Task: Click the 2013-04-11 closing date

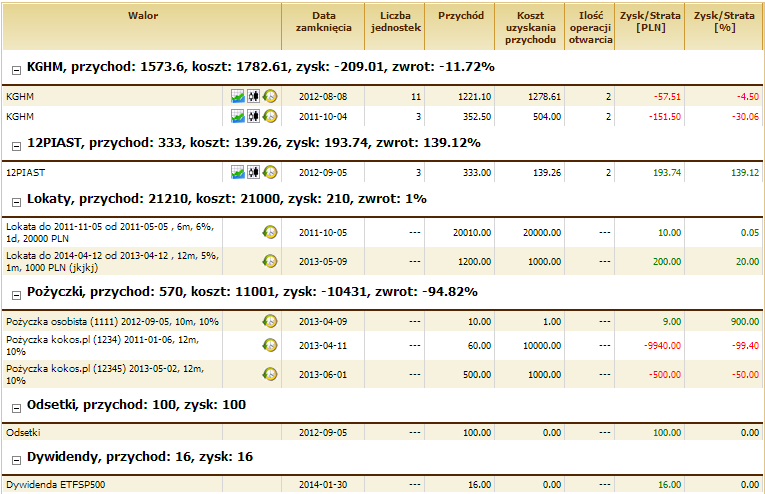Action: [x=323, y=345]
